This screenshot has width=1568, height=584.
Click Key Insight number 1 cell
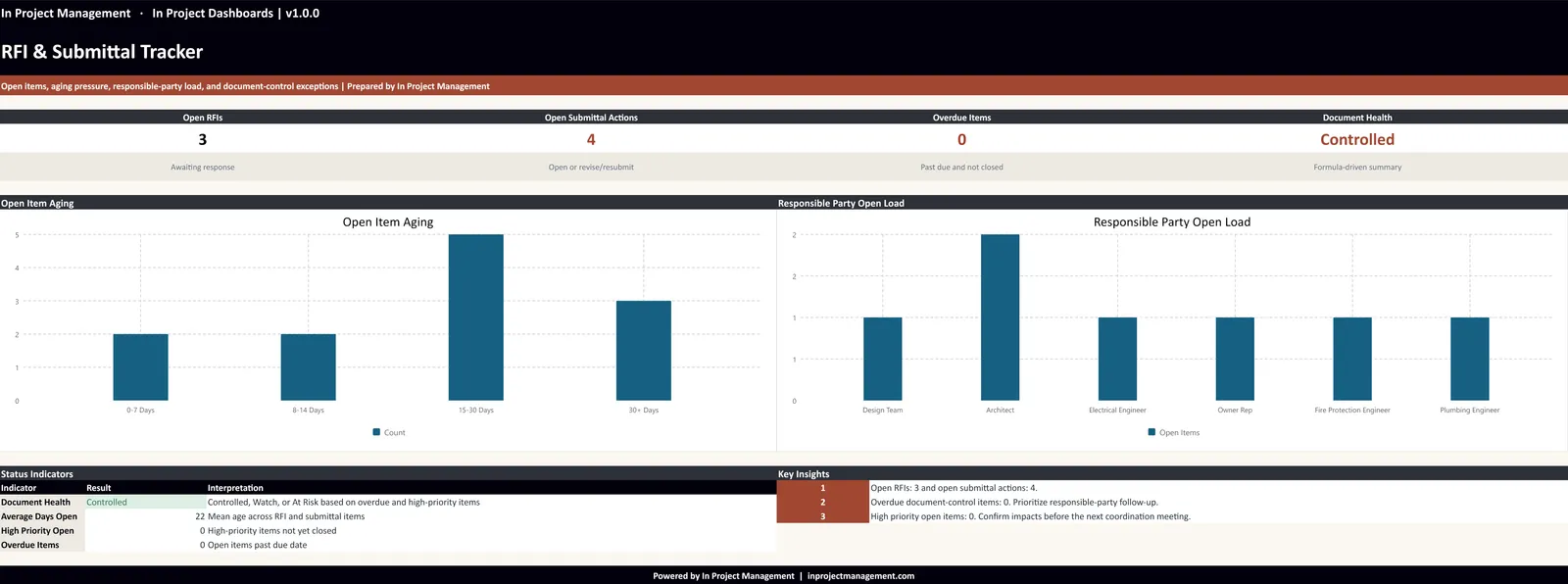click(x=822, y=488)
